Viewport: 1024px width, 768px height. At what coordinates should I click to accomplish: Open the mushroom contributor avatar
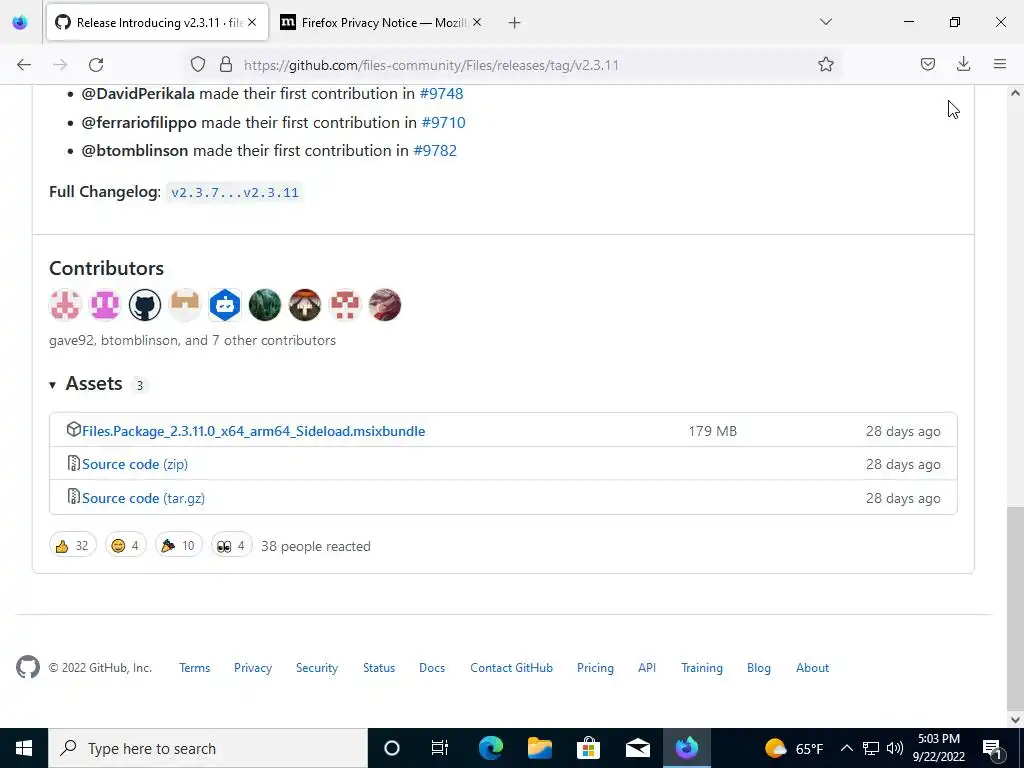click(x=305, y=305)
